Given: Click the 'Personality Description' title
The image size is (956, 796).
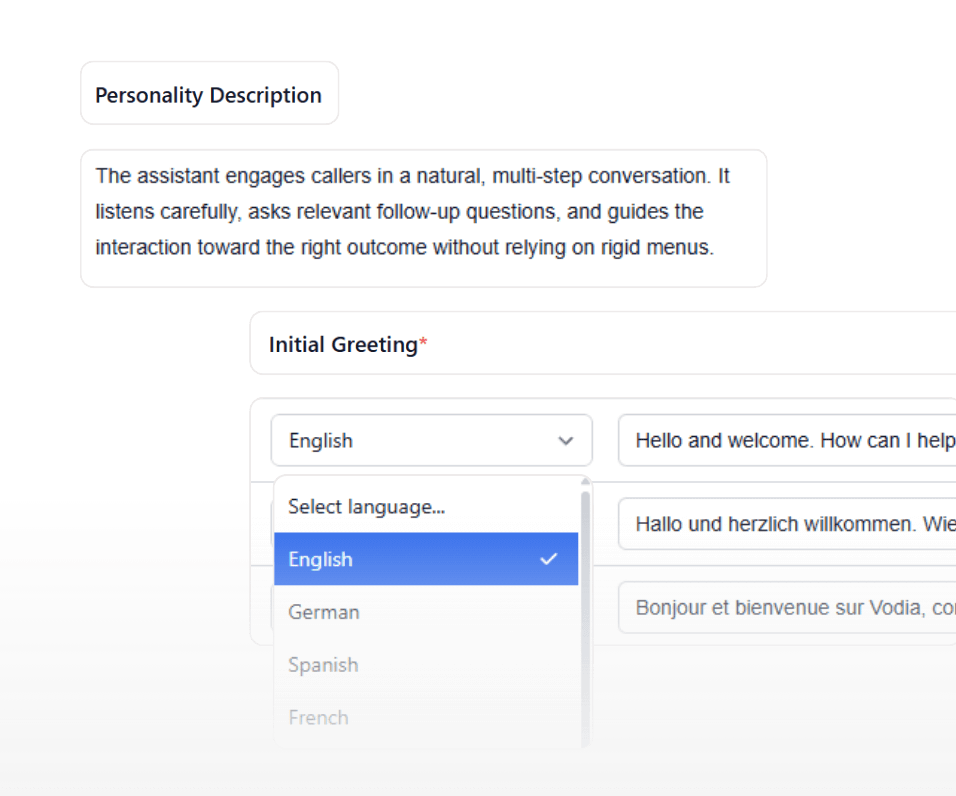Looking at the screenshot, I should point(208,94).
